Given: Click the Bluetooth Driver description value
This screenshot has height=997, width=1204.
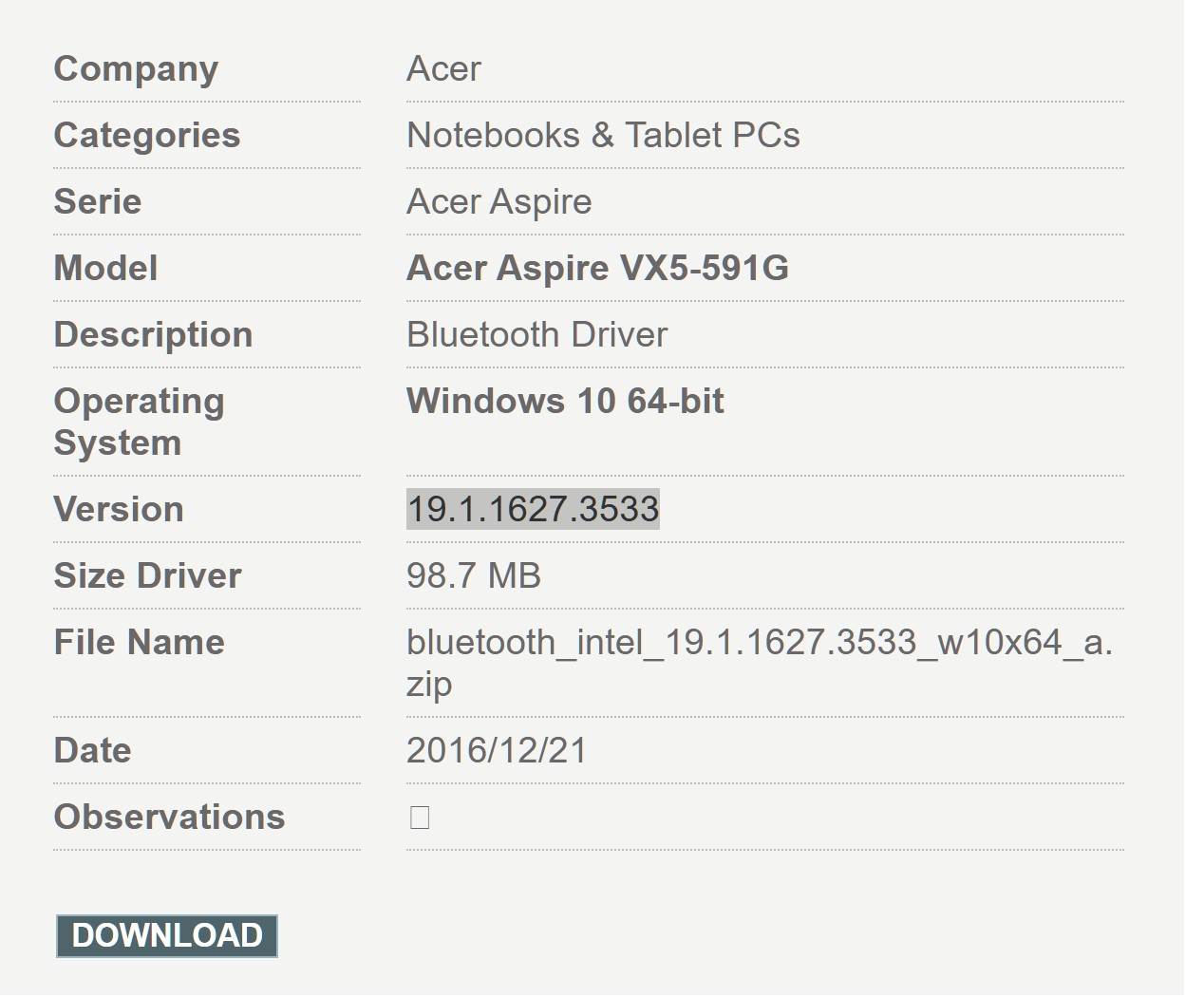Looking at the screenshot, I should (x=536, y=334).
